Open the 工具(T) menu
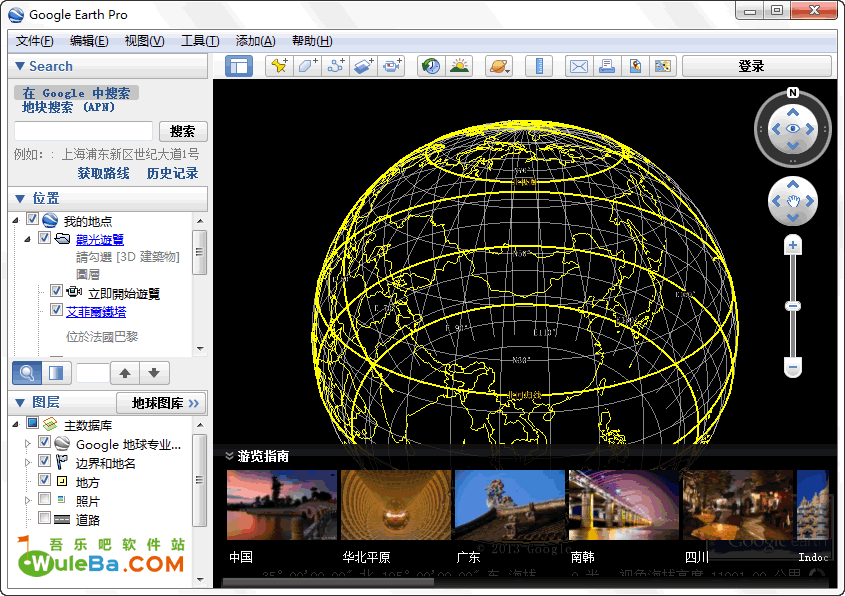Image resolution: width=845 pixels, height=596 pixels. click(200, 41)
